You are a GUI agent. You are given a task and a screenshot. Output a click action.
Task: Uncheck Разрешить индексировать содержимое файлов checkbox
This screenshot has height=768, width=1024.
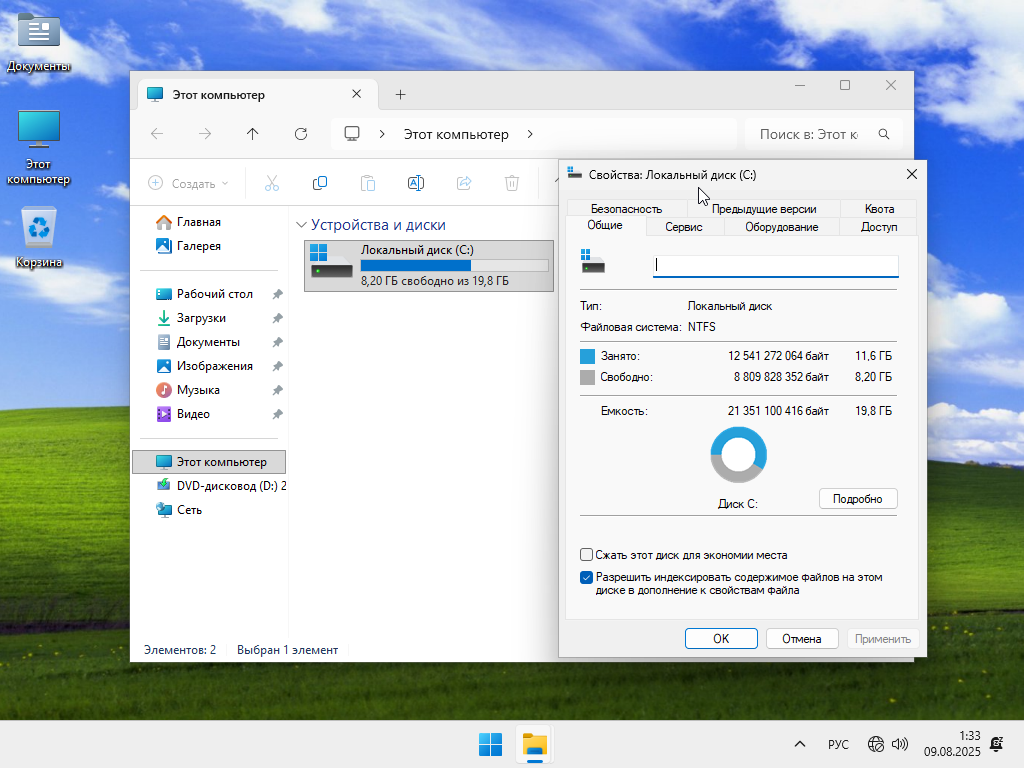pos(586,577)
